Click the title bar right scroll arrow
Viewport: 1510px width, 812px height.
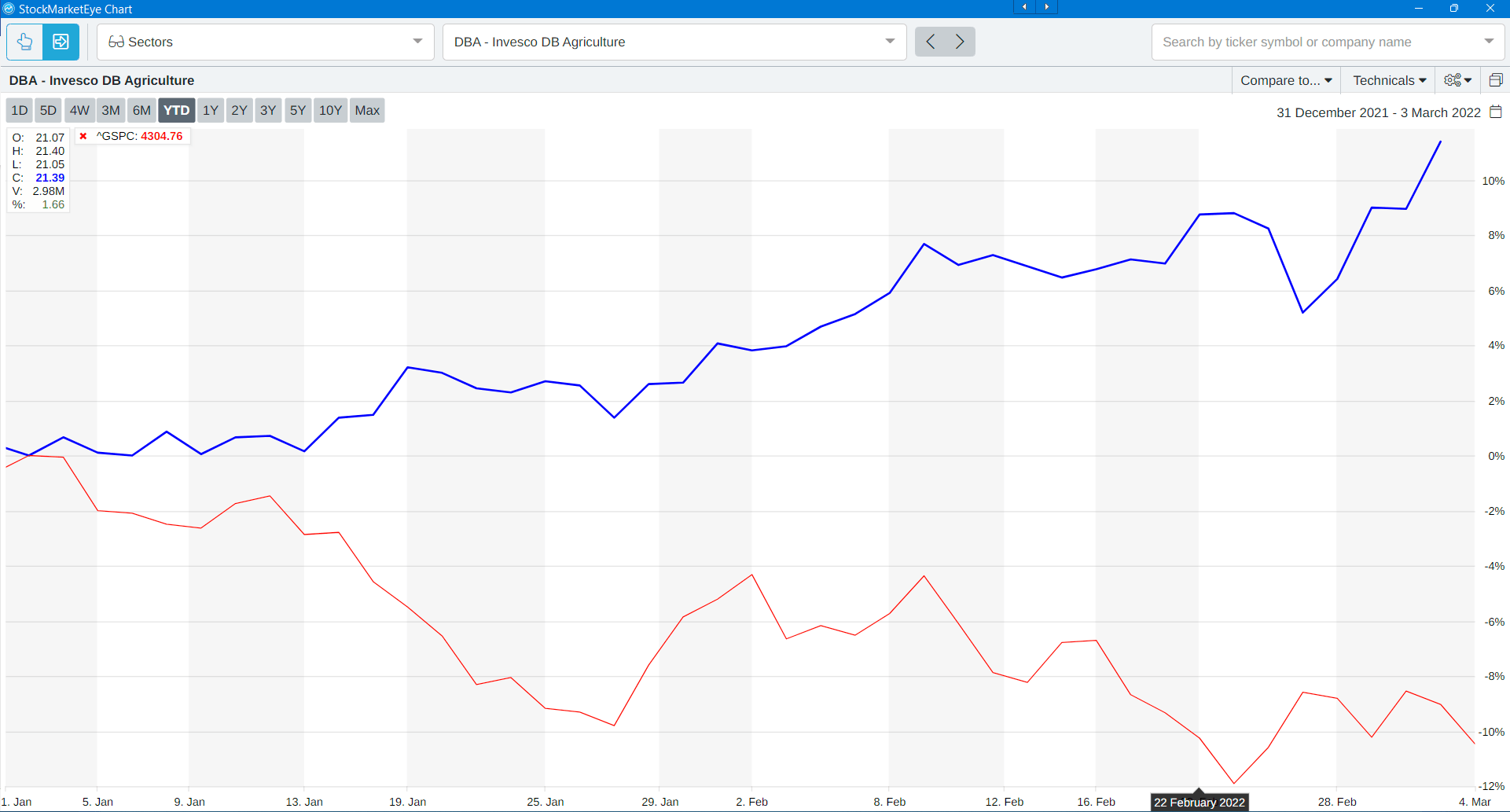pos(1046,7)
